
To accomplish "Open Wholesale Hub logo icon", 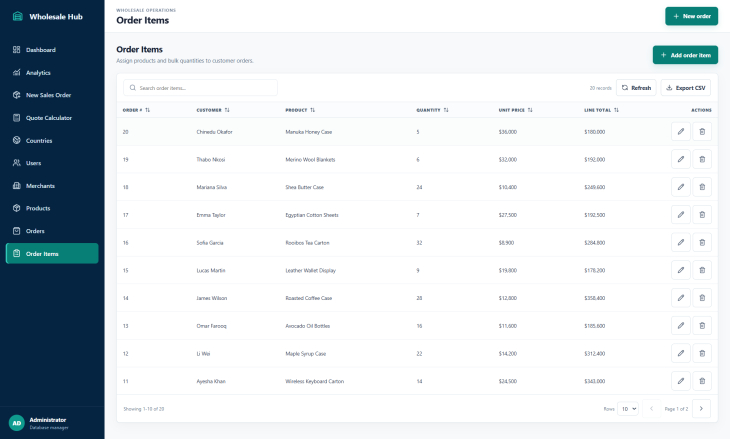I will [x=18, y=16].
